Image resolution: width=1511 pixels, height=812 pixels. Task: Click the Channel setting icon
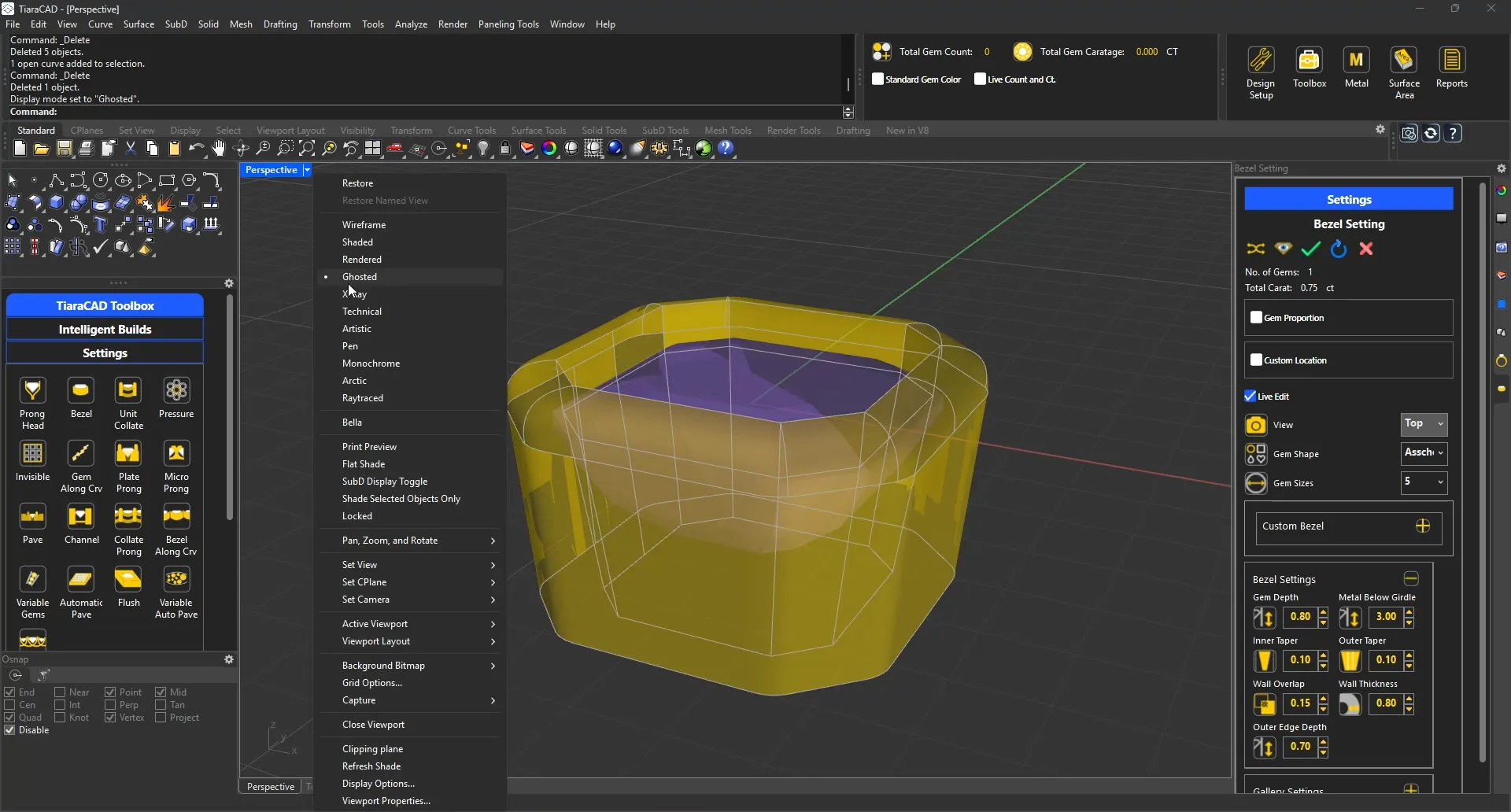(81, 517)
